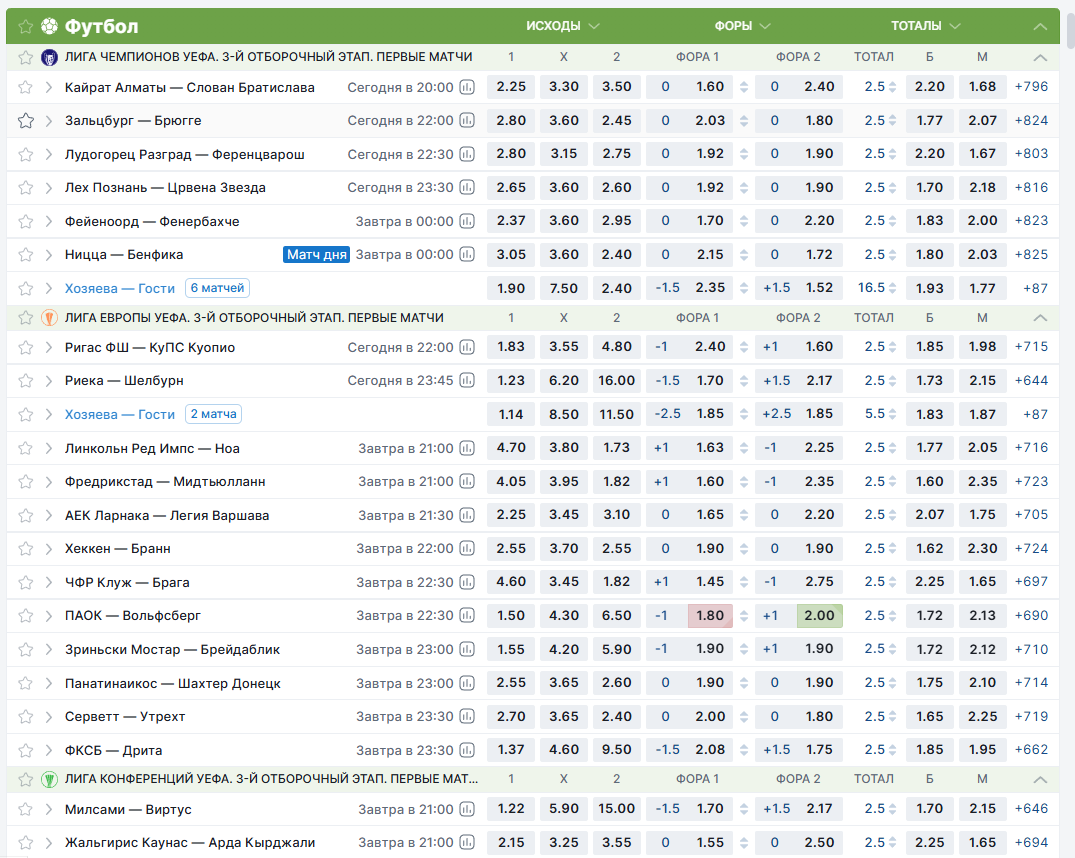The width and height of the screenshot is (1075, 858).
Task: Click the football icon next to Футбол
Action: pyautogui.click(x=49, y=26)
